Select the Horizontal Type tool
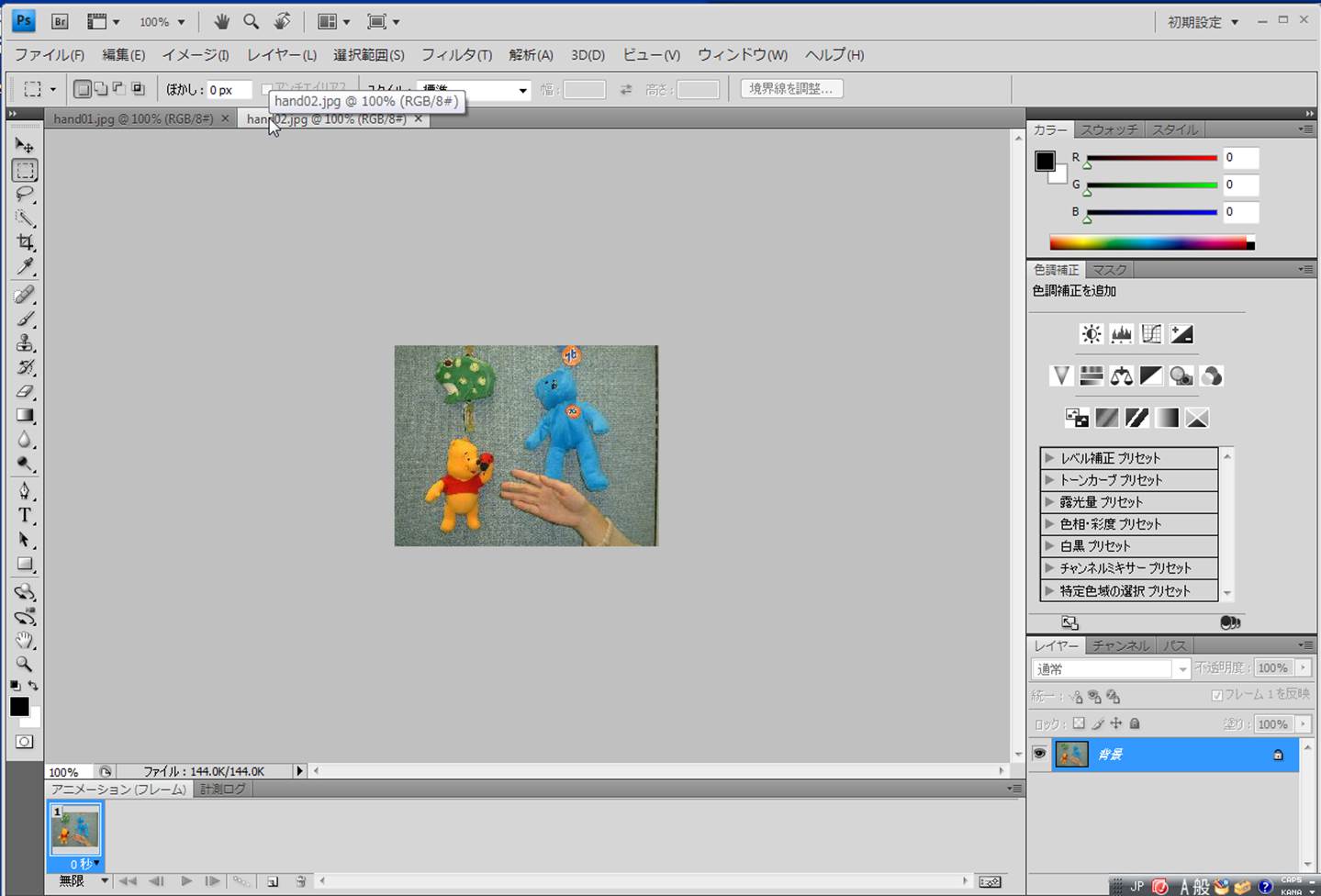Viewport: 1321px width, 896px height. coord(25,515)
